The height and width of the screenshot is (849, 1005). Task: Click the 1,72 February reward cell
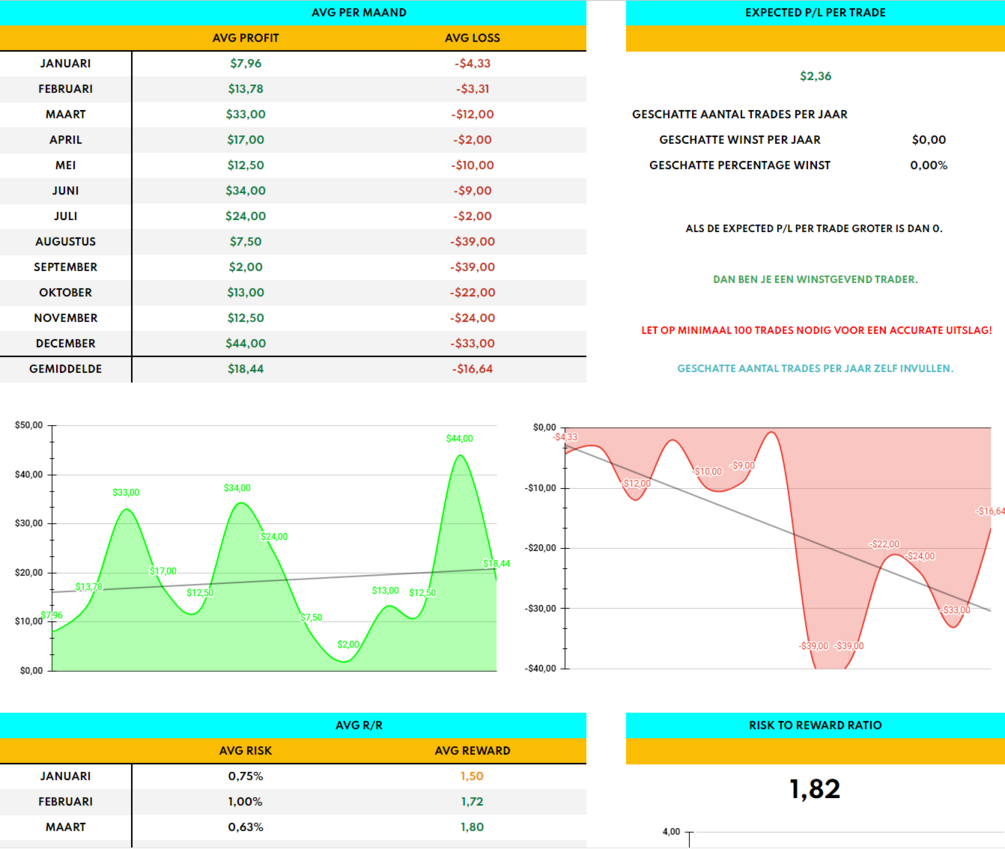click(x=472, y=802)
